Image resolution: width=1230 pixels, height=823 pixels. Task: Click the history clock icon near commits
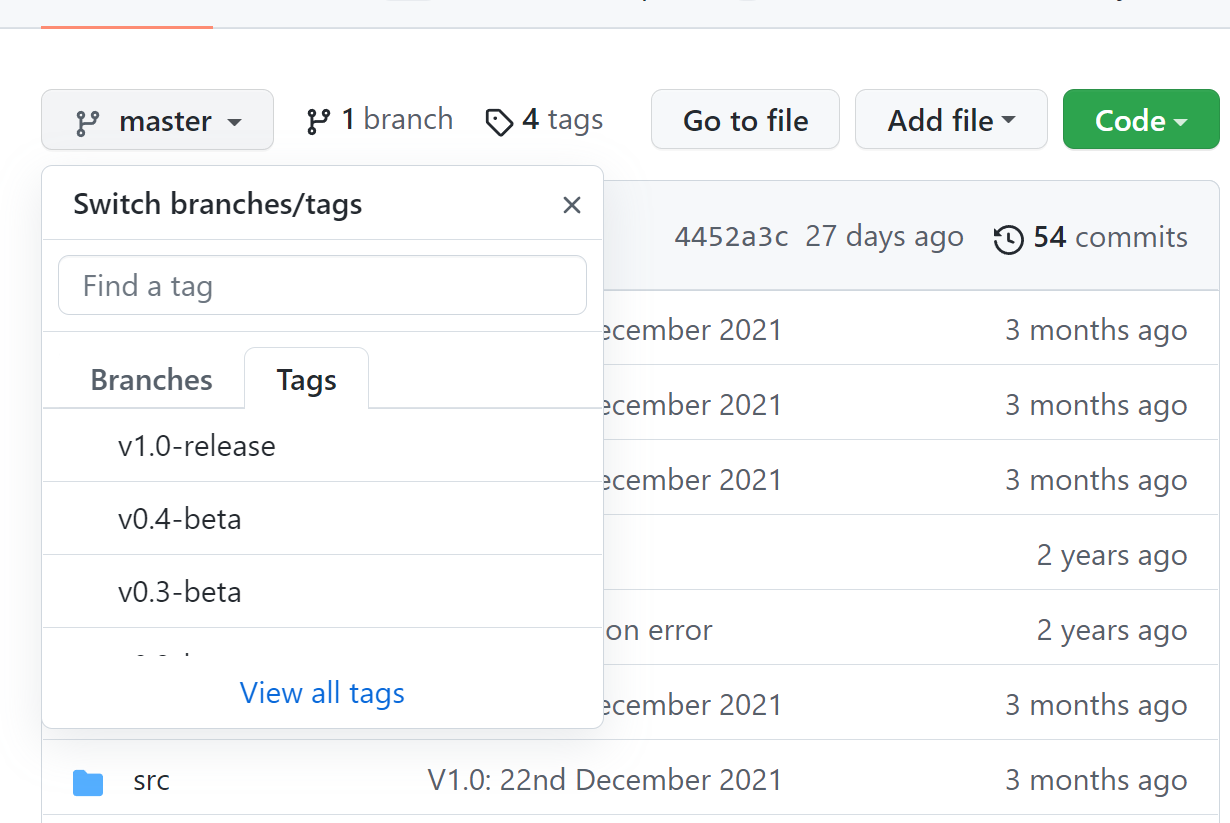tap(1008, 239)
